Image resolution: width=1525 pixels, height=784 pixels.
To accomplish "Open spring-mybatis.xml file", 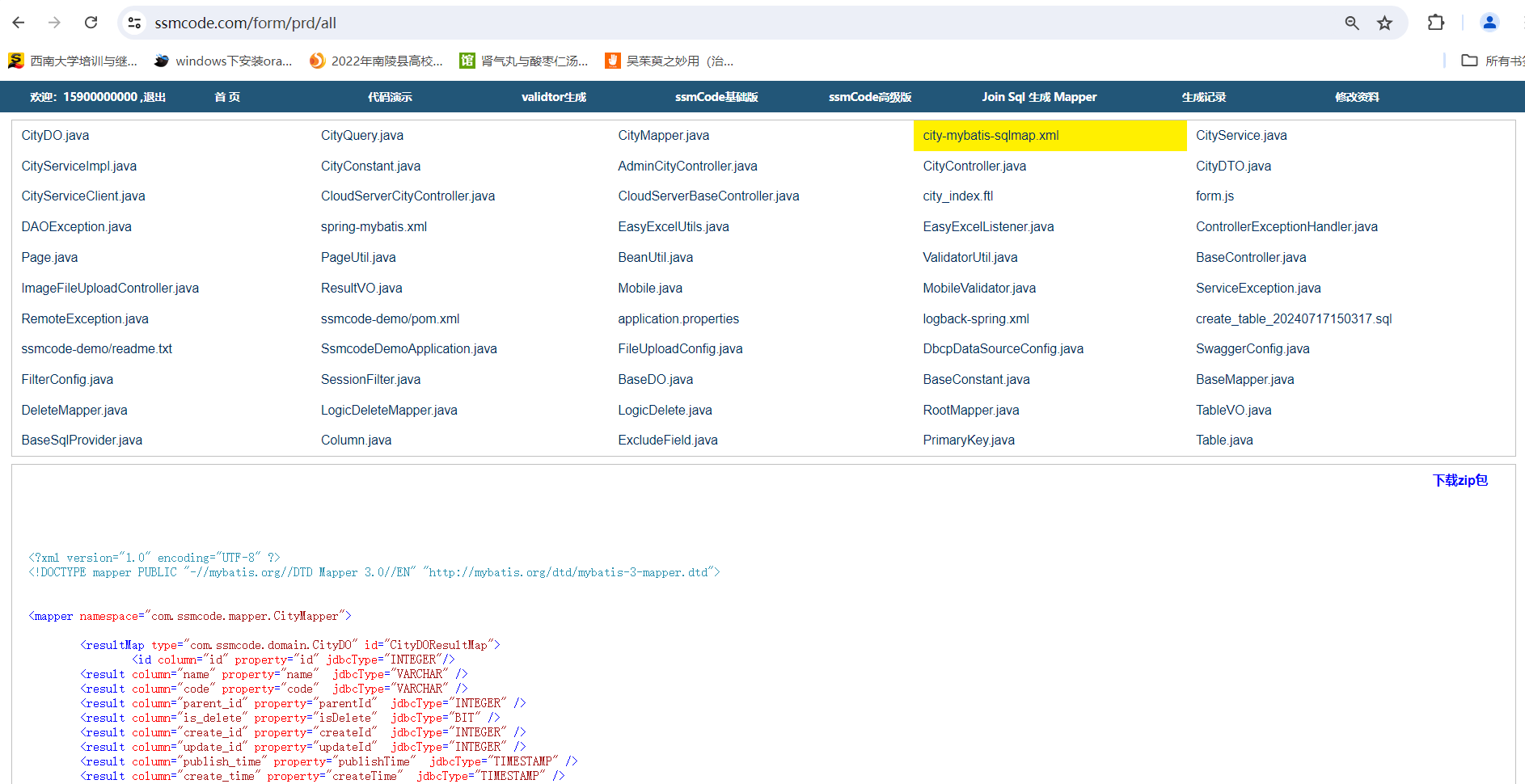I will click(x=374, y=227).
